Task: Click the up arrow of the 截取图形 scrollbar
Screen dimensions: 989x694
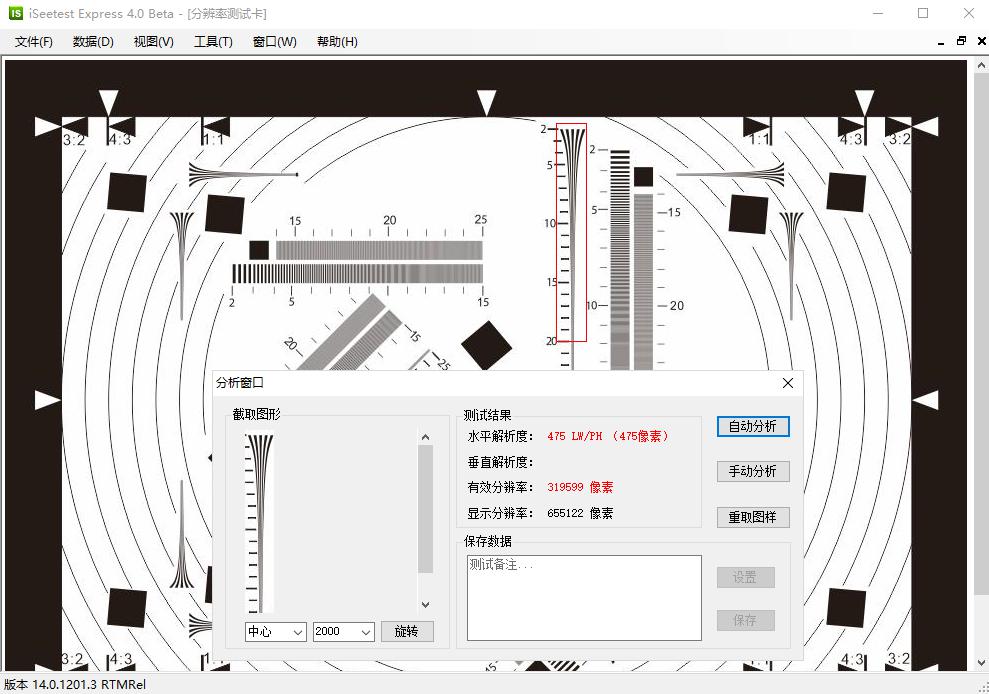Action: (426, 437)
